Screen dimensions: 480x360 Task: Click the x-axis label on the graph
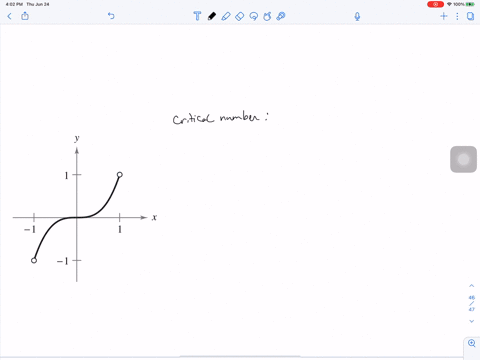pos(154,217)
